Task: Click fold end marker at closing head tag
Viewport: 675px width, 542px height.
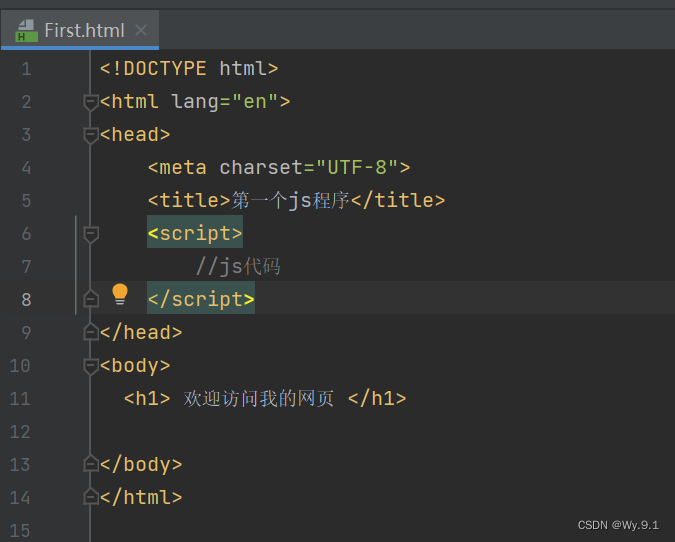Action: (91, 331)
